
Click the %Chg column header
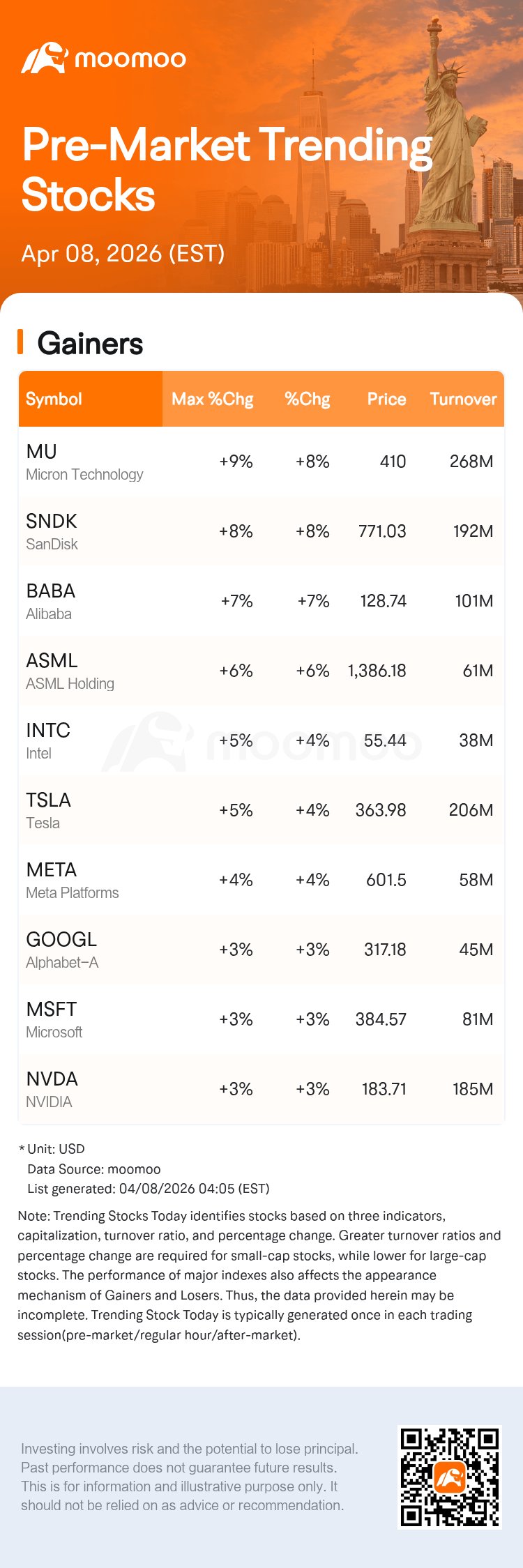(307, 399)
